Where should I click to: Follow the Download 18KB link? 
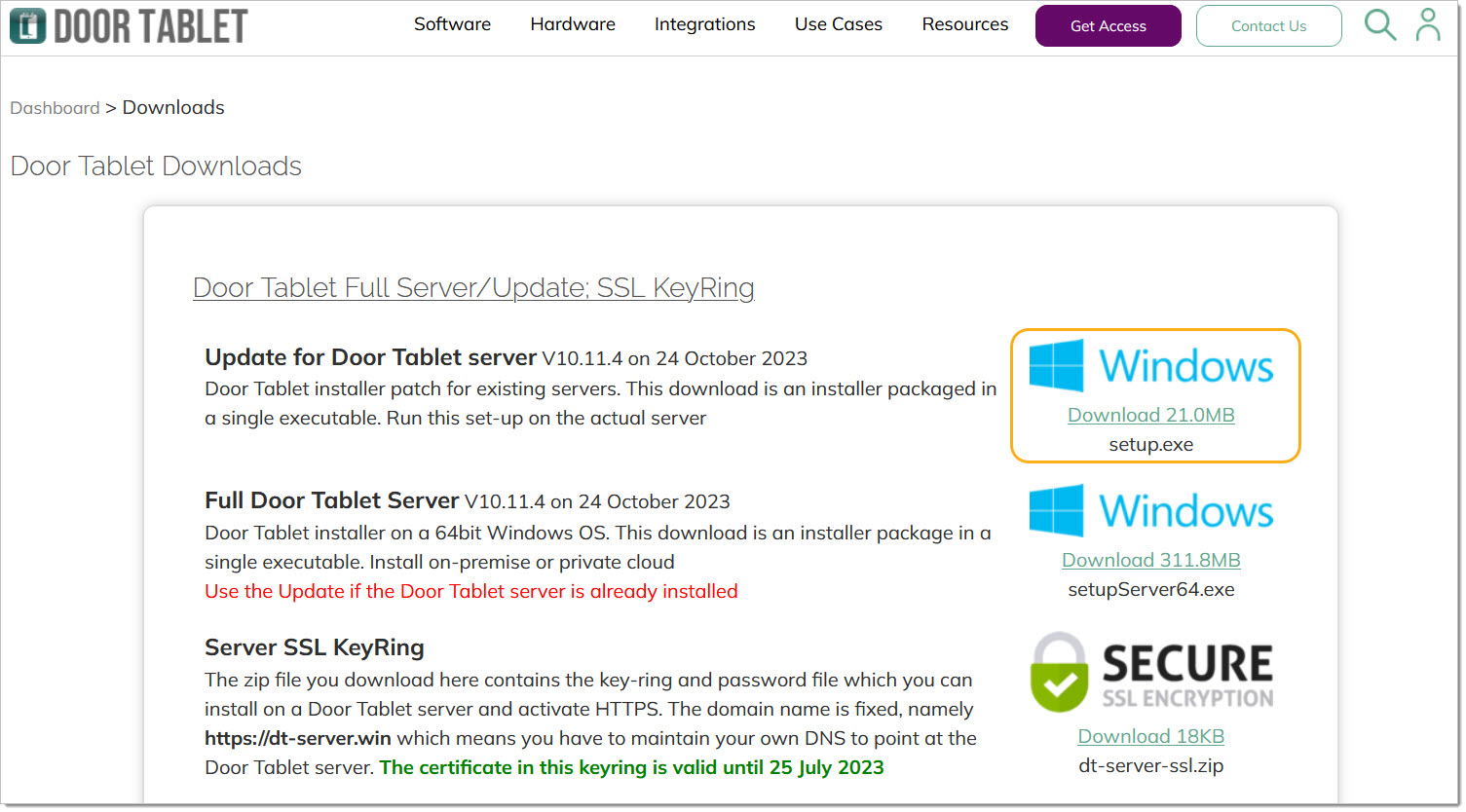tap(1151, 736)
